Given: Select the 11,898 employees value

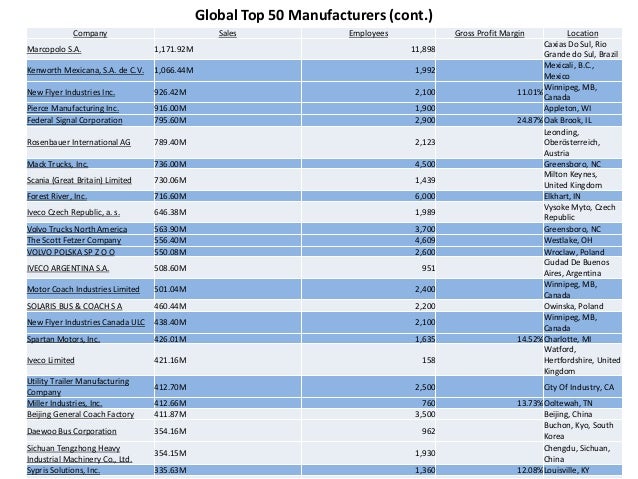Looking at the screenshot, I should coord(423,49).
